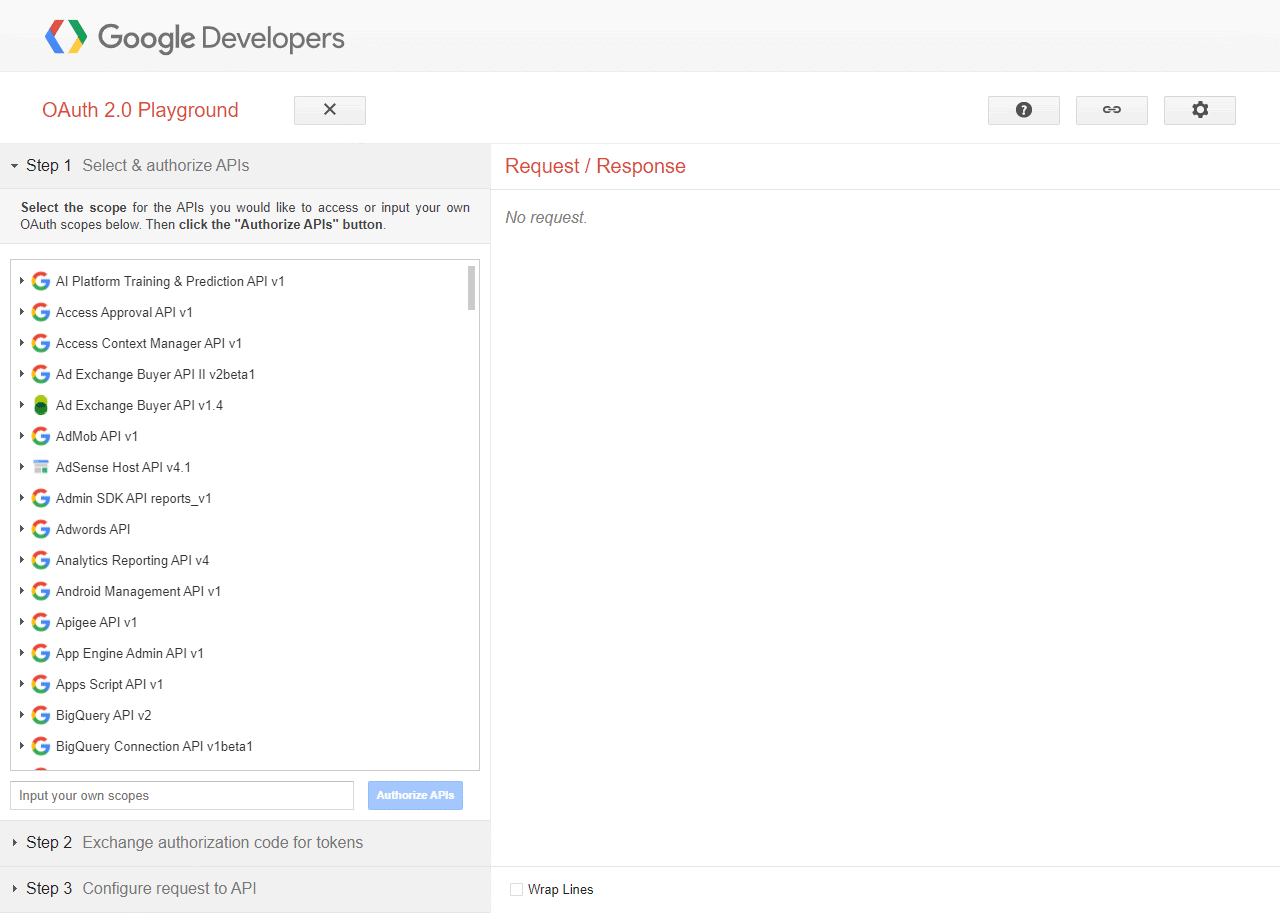Click the No request. message text
This screenshot has height=913, width=1280.
click(546, 217)
